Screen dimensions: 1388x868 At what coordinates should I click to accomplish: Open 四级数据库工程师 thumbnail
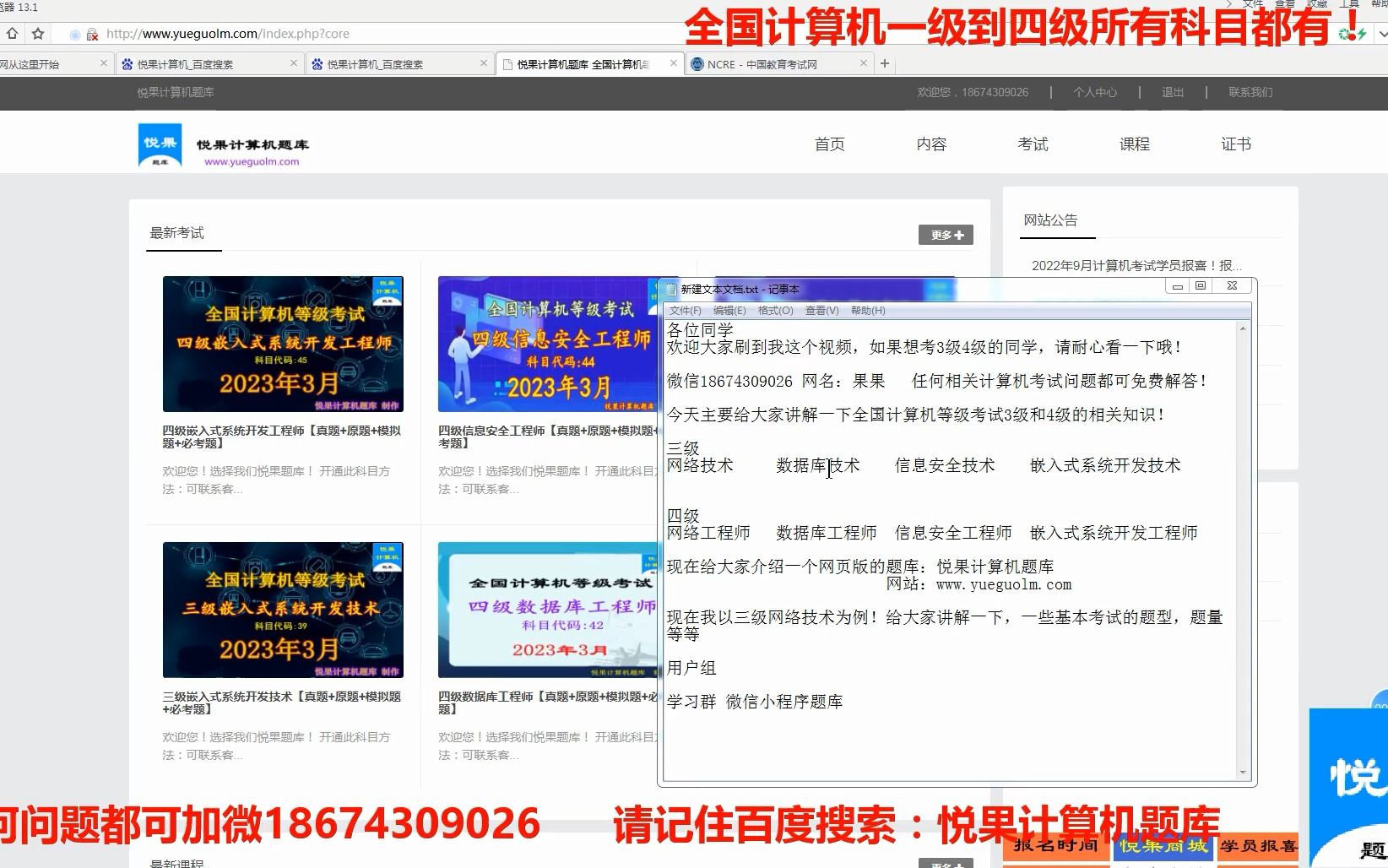pyautogui.click(x=548, y=610)
